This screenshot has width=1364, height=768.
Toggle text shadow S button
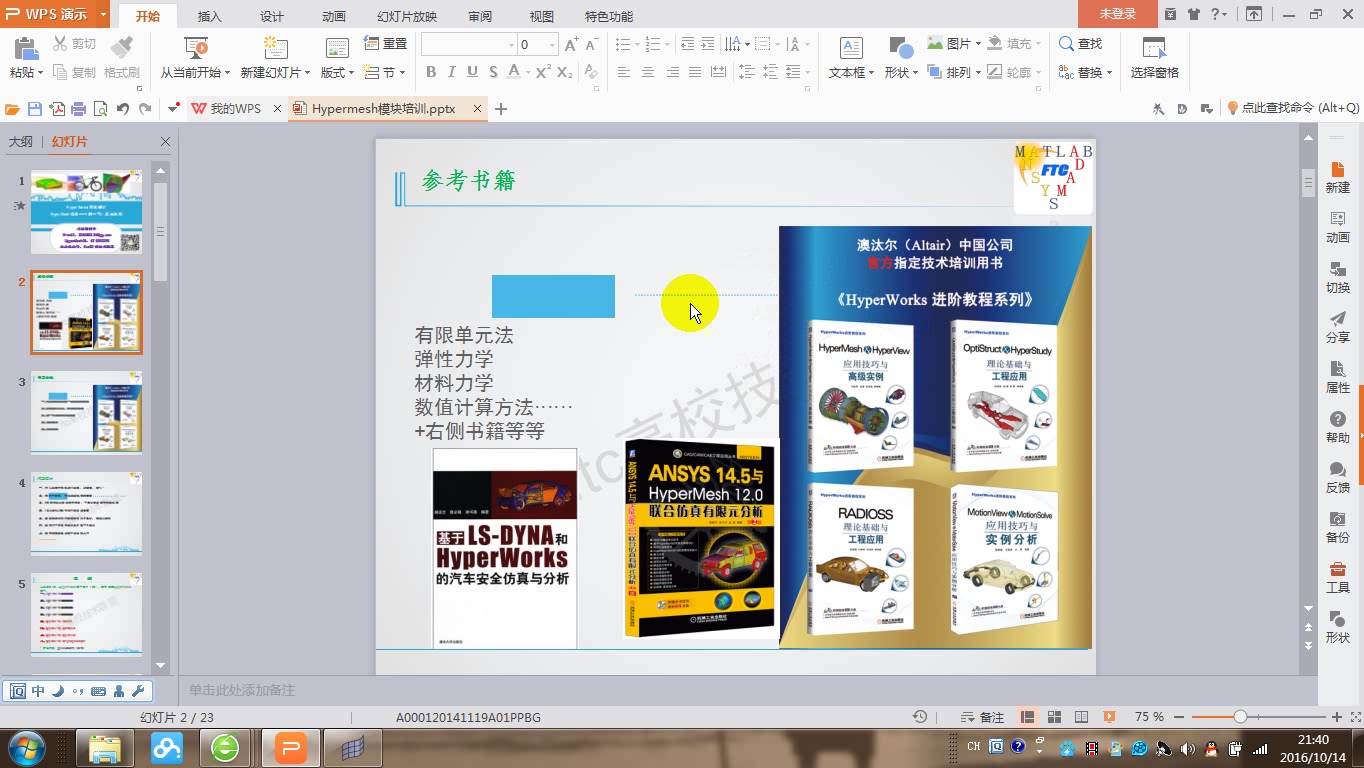pyautogui.click(x=492, y=72)
